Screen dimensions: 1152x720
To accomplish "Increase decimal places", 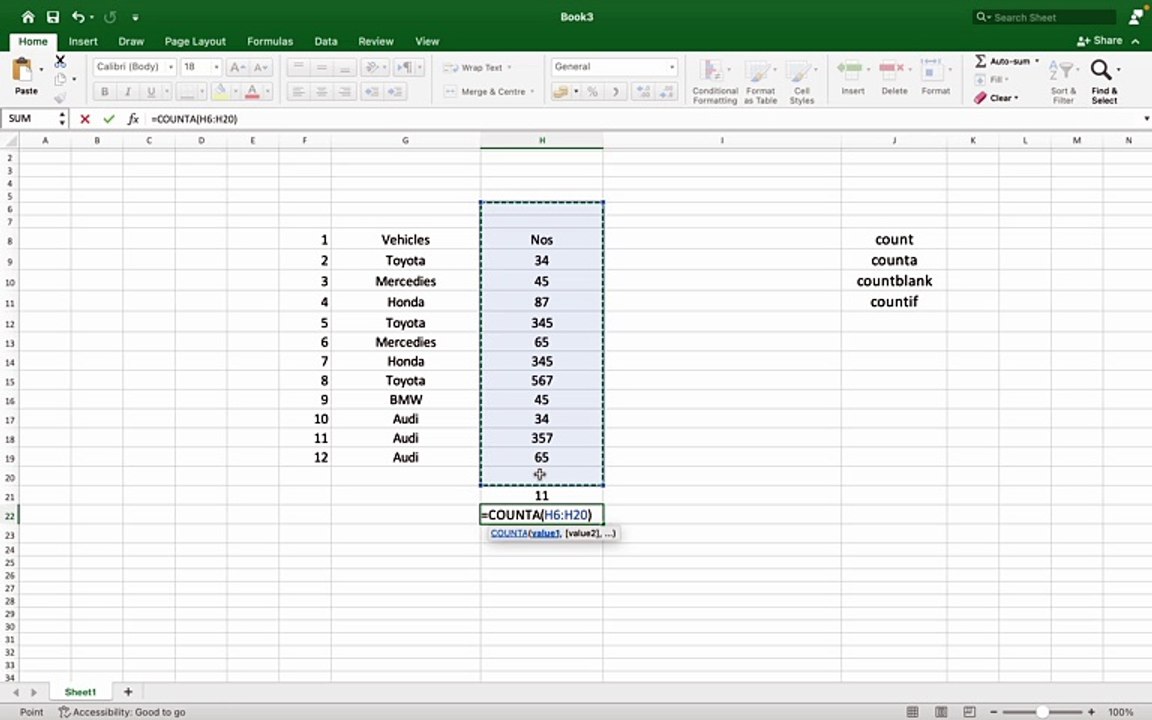I will 643,92.
